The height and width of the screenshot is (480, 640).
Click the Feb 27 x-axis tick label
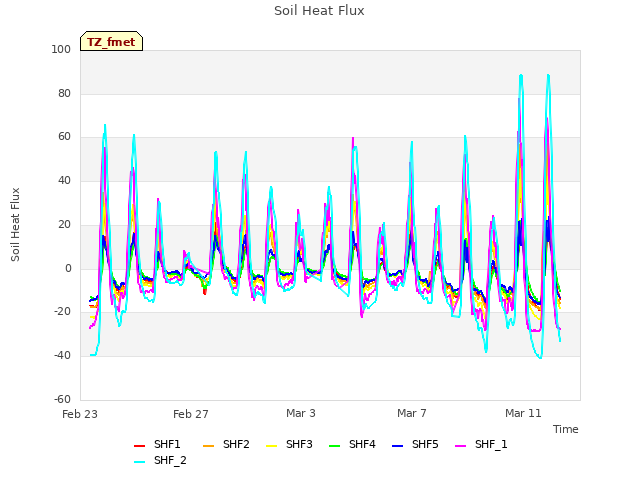191,414
